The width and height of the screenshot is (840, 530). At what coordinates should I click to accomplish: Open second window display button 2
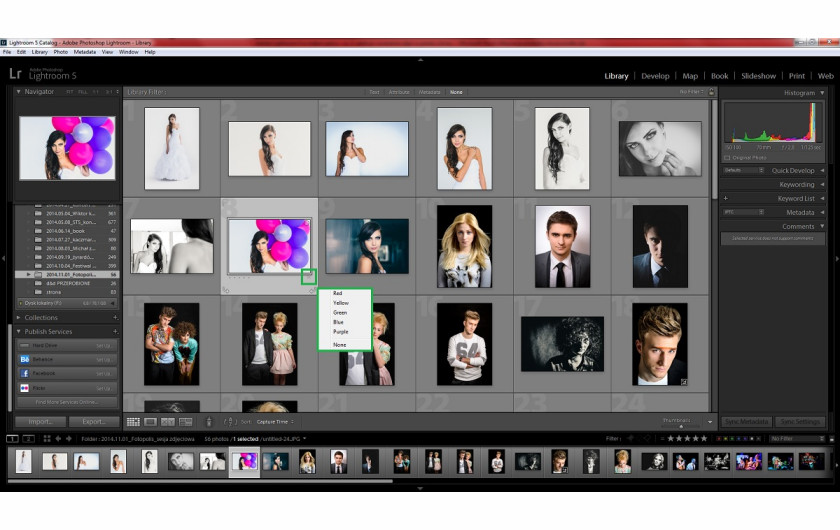click(28, 439)
